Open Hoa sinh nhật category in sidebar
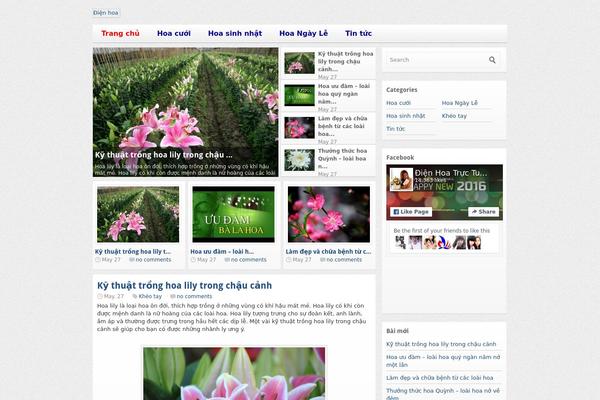The image size is (600, 400). coord(406,116)
